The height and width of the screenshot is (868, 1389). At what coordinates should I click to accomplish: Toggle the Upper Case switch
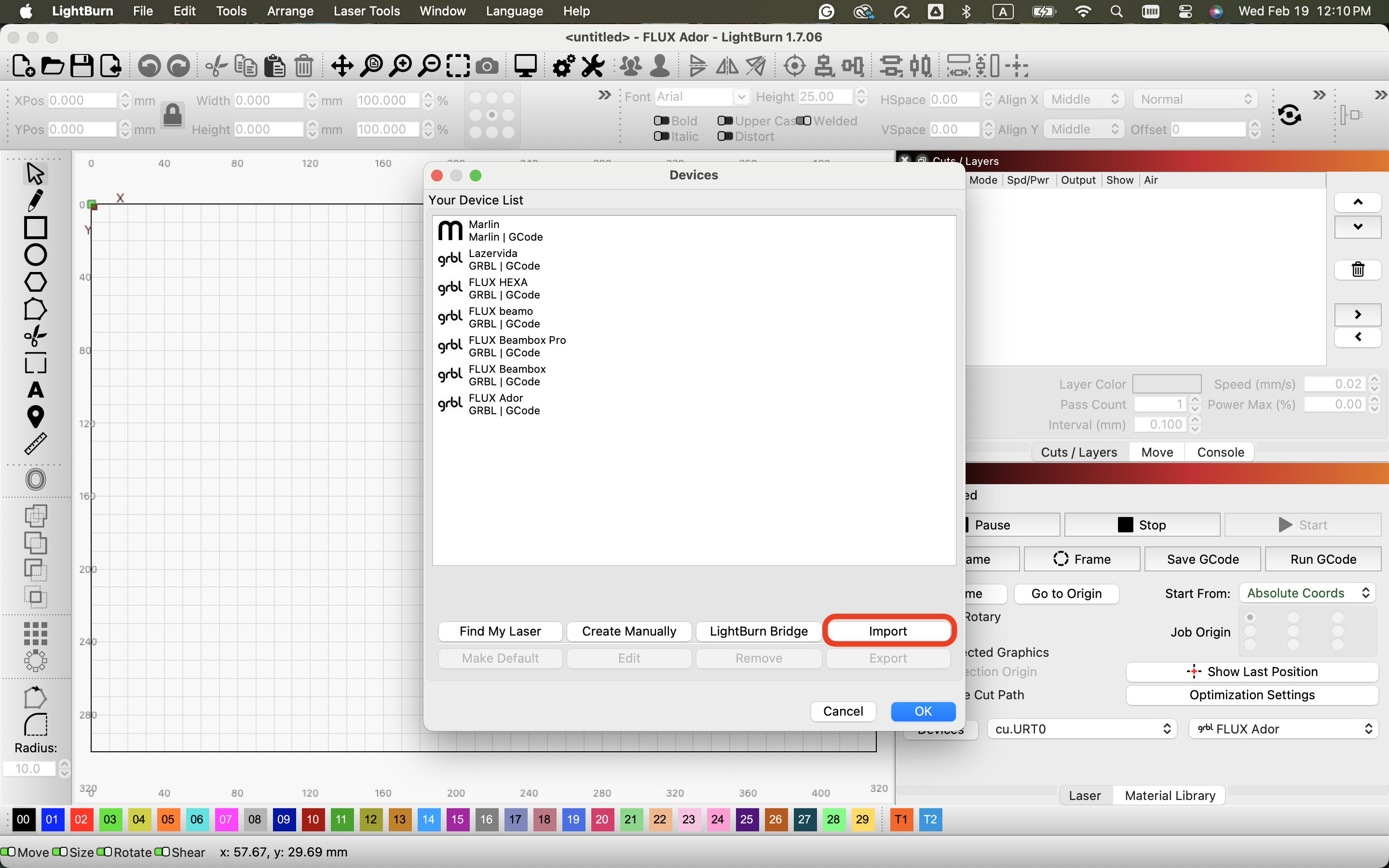tap(725, 121)
